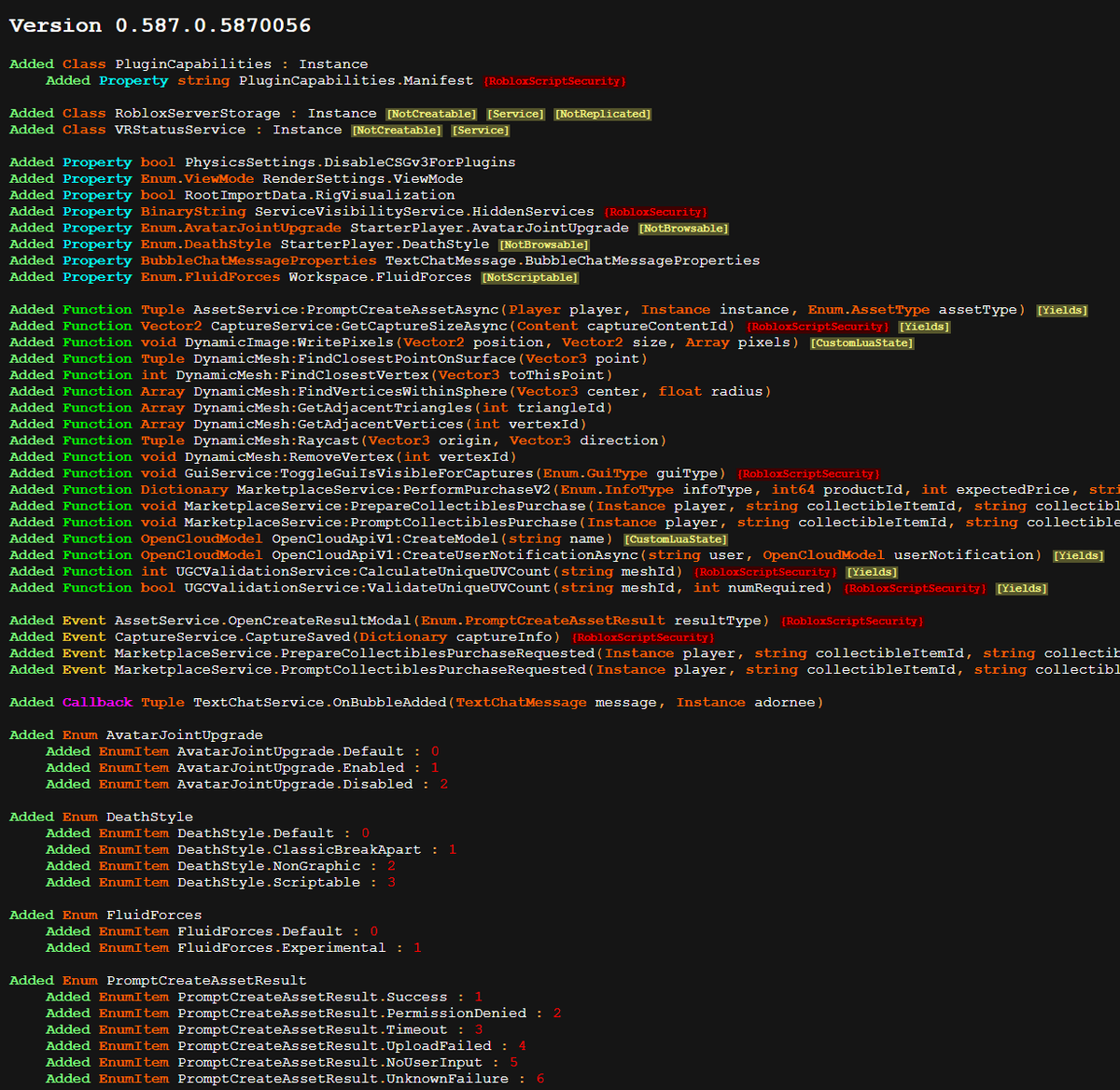1120x1090 pixels.
Task: Select DynamicMesh:FindVerticesWithinSphere function
Action: pos(350,391)
